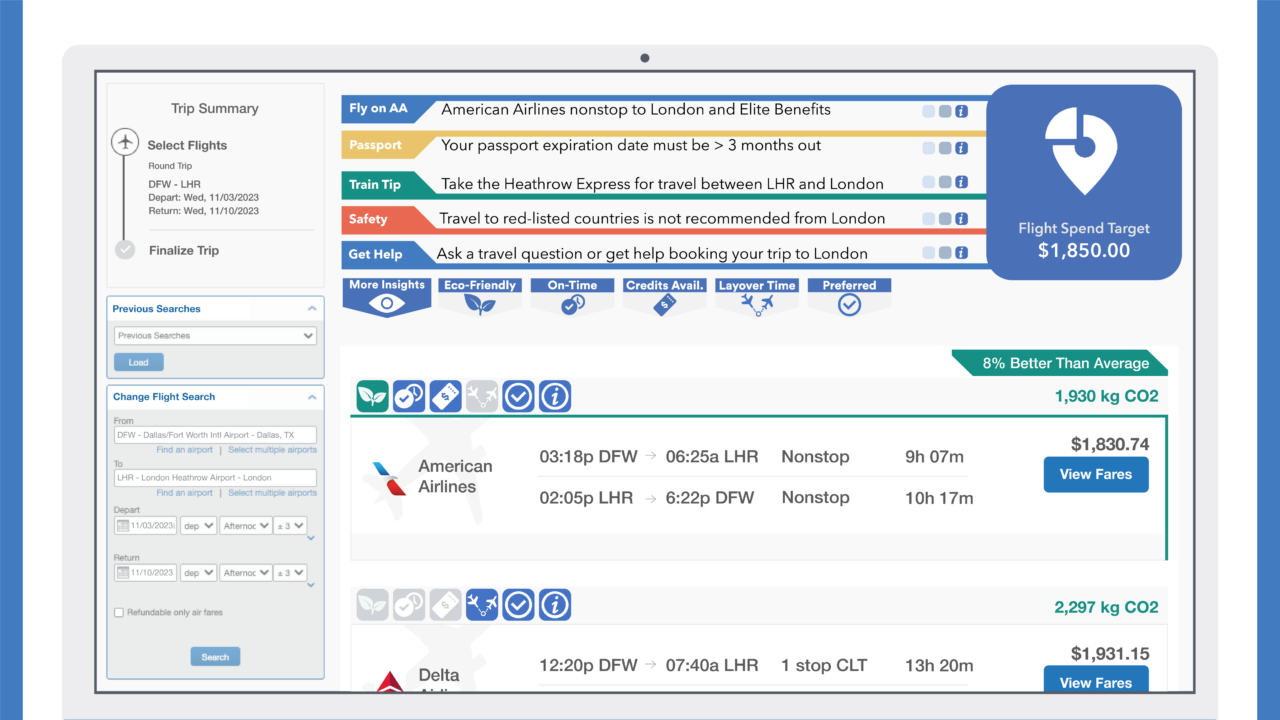This screenshot has width=1280, height=720.
Task: Click the greyed on-time clock icon on Delta card
Action: coord(409,604)
